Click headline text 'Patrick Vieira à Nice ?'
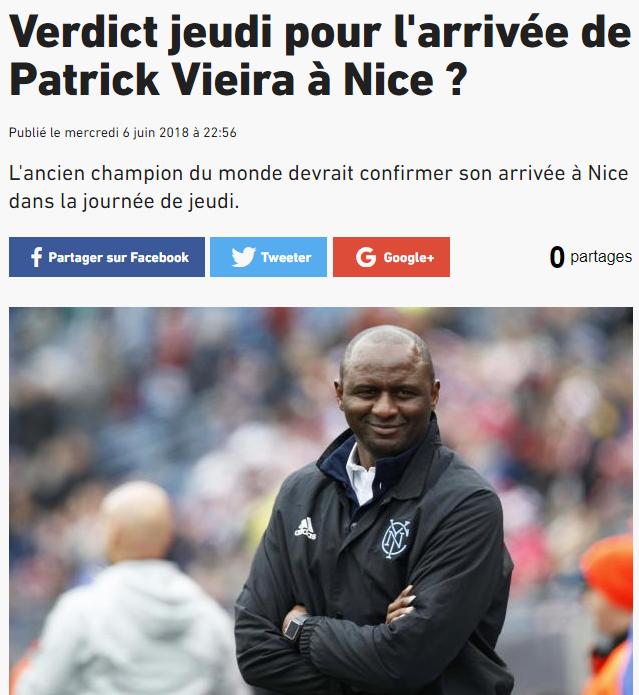Image resolution: width=639 pixels, height=695 pixels. click(238, 80)
